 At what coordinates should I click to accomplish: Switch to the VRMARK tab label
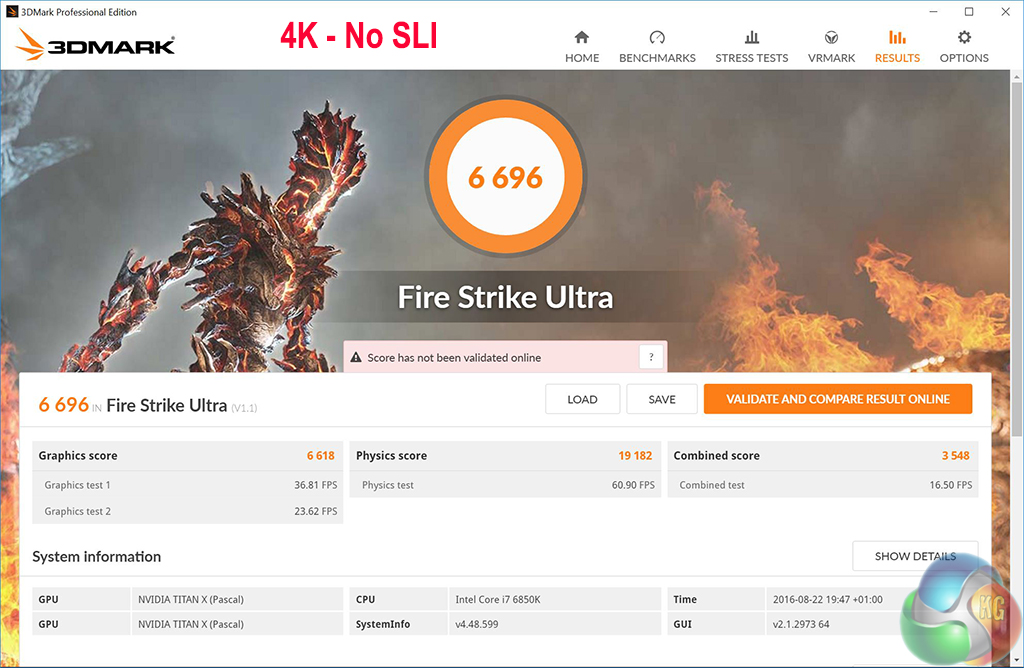pos(831,58)
